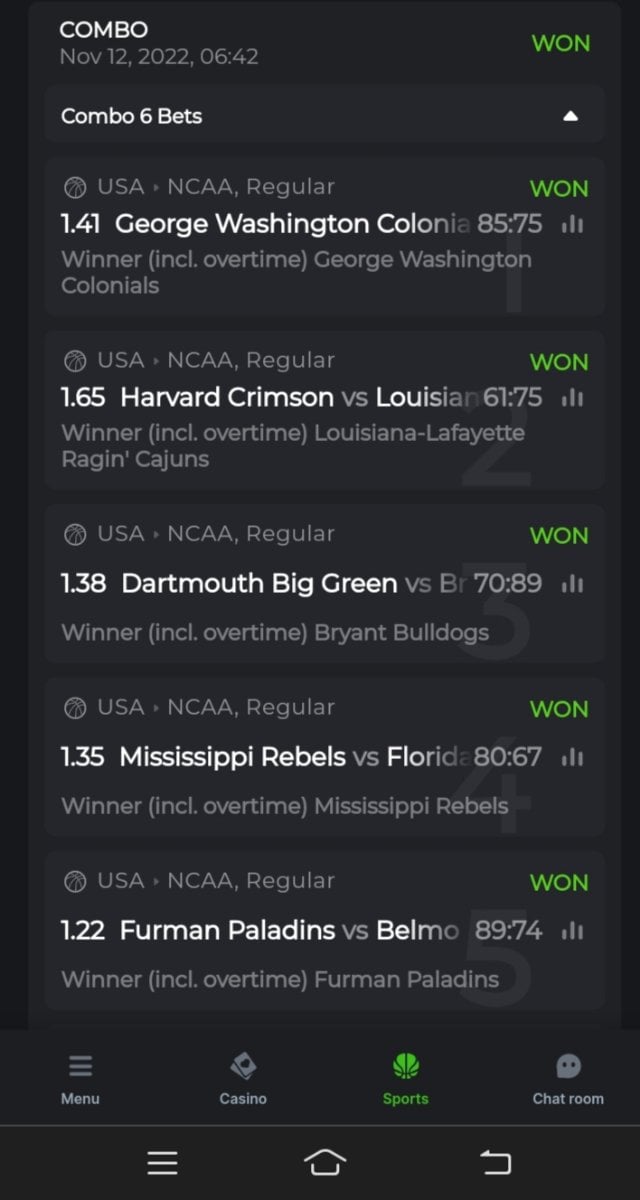Open the Menu tab
Screen dimensions: 640x1200
(80, 1078)
